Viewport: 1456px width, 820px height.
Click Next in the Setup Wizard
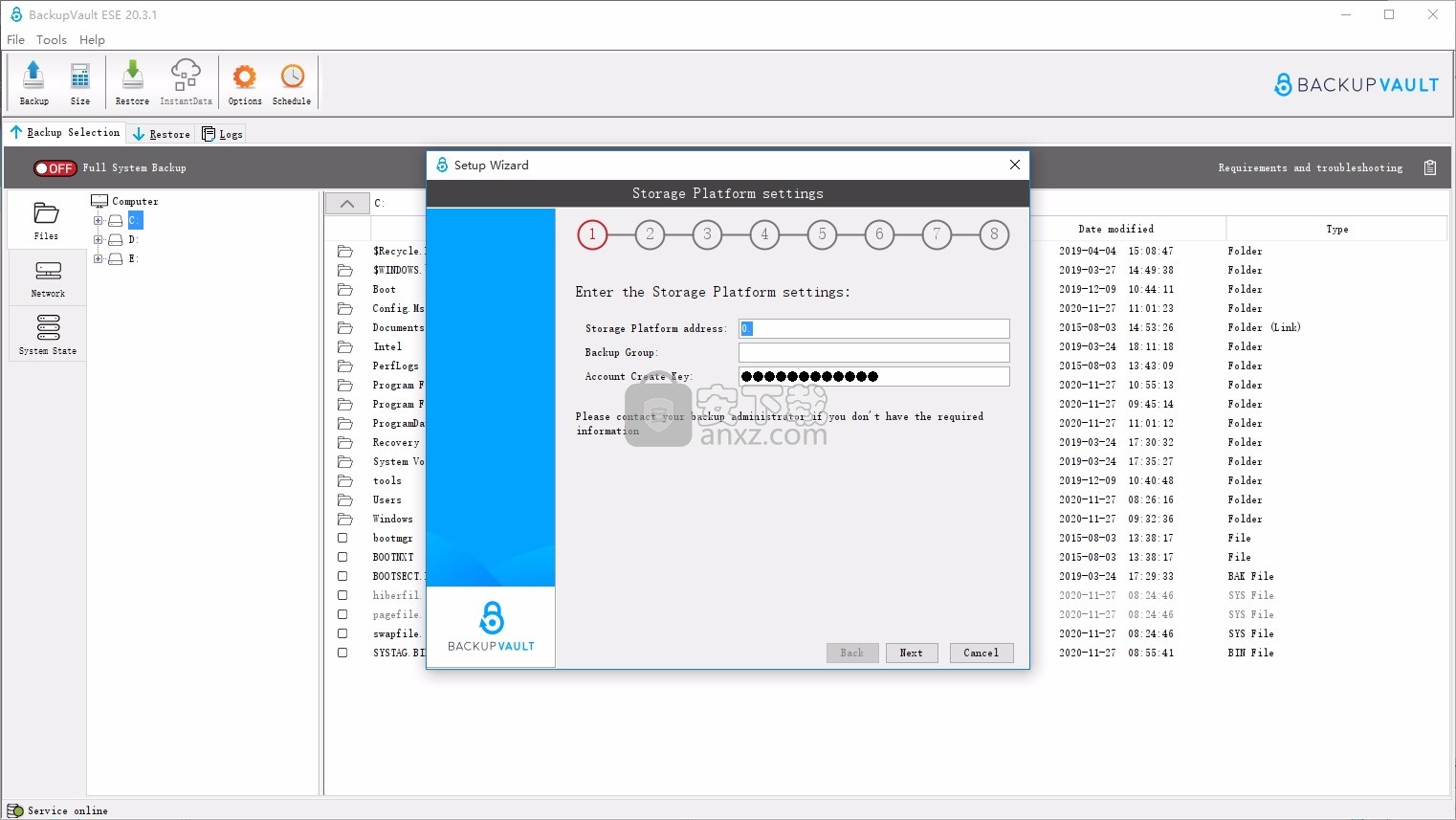(x=912, y=653)
